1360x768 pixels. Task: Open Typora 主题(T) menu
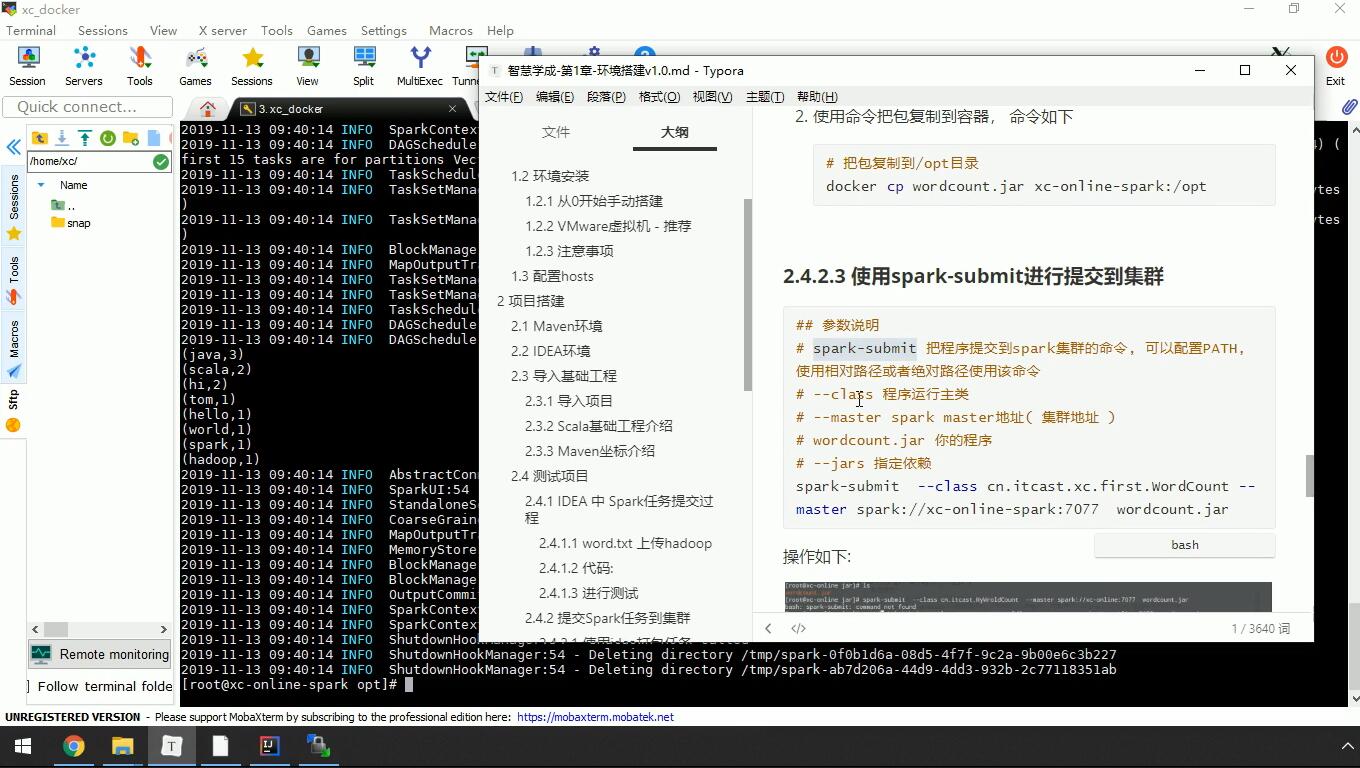click(764, 97)
